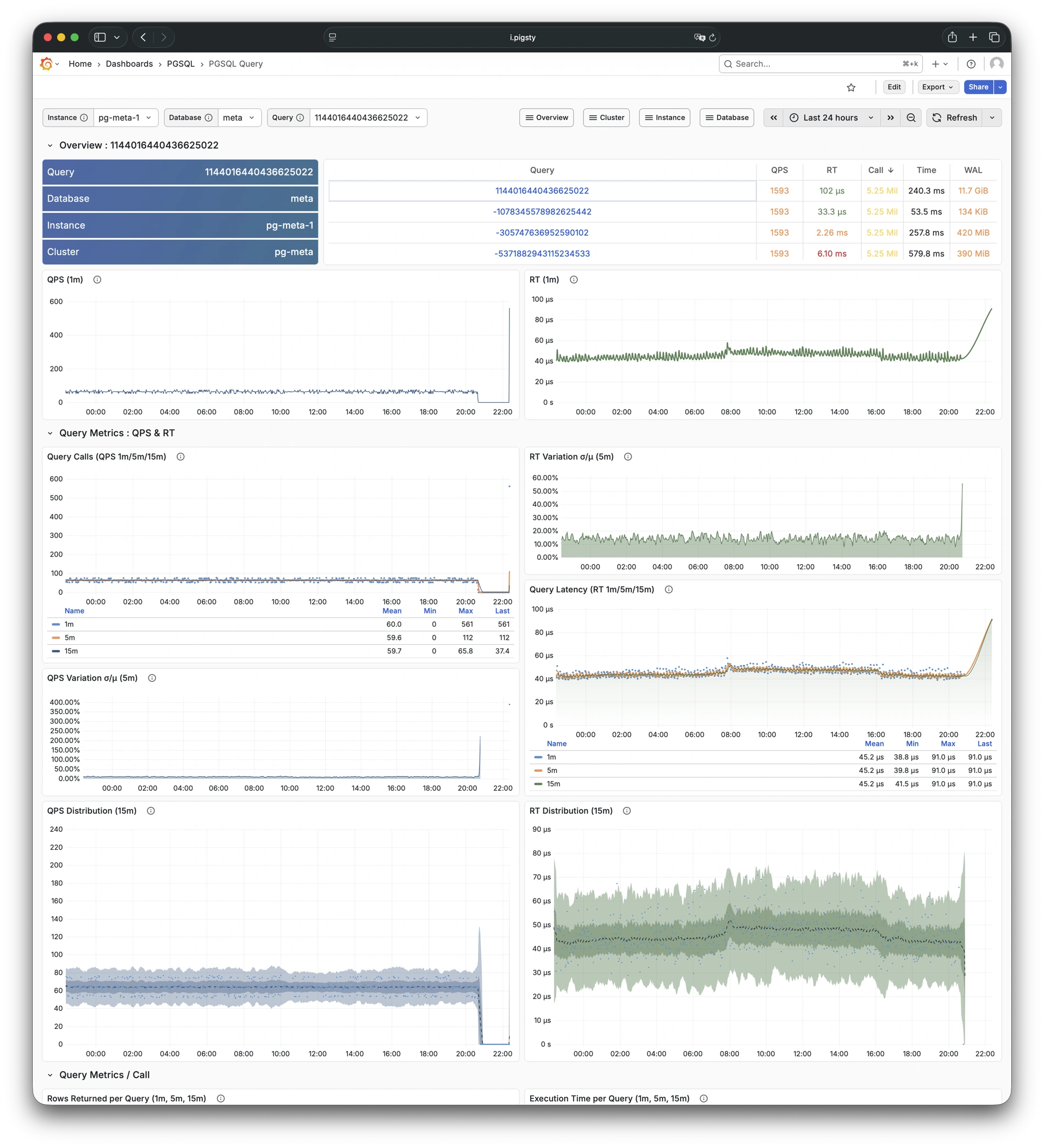Open query link -1078345578982625442

click(x=542, y=211)
